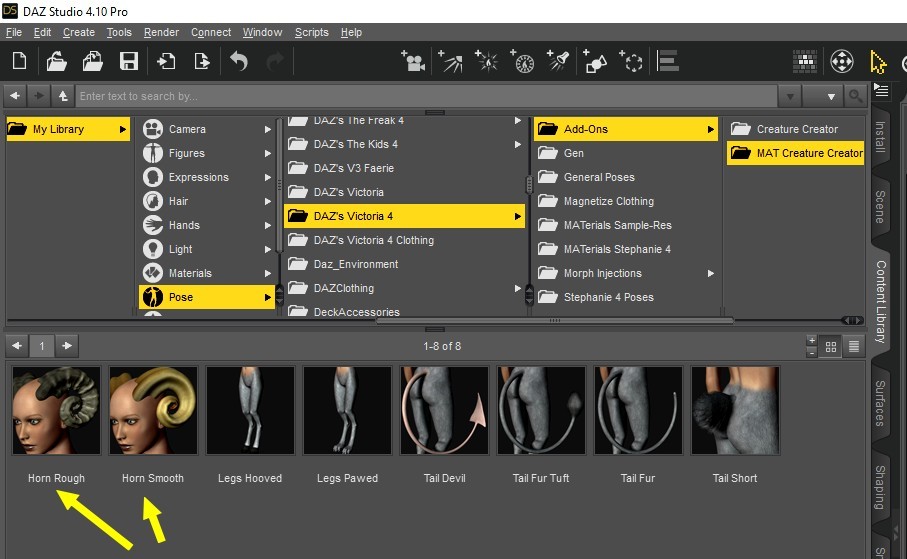Open the Stephanie 4 Poses folder
Viewport: 907px width, 559px height.
click(625, 297)
